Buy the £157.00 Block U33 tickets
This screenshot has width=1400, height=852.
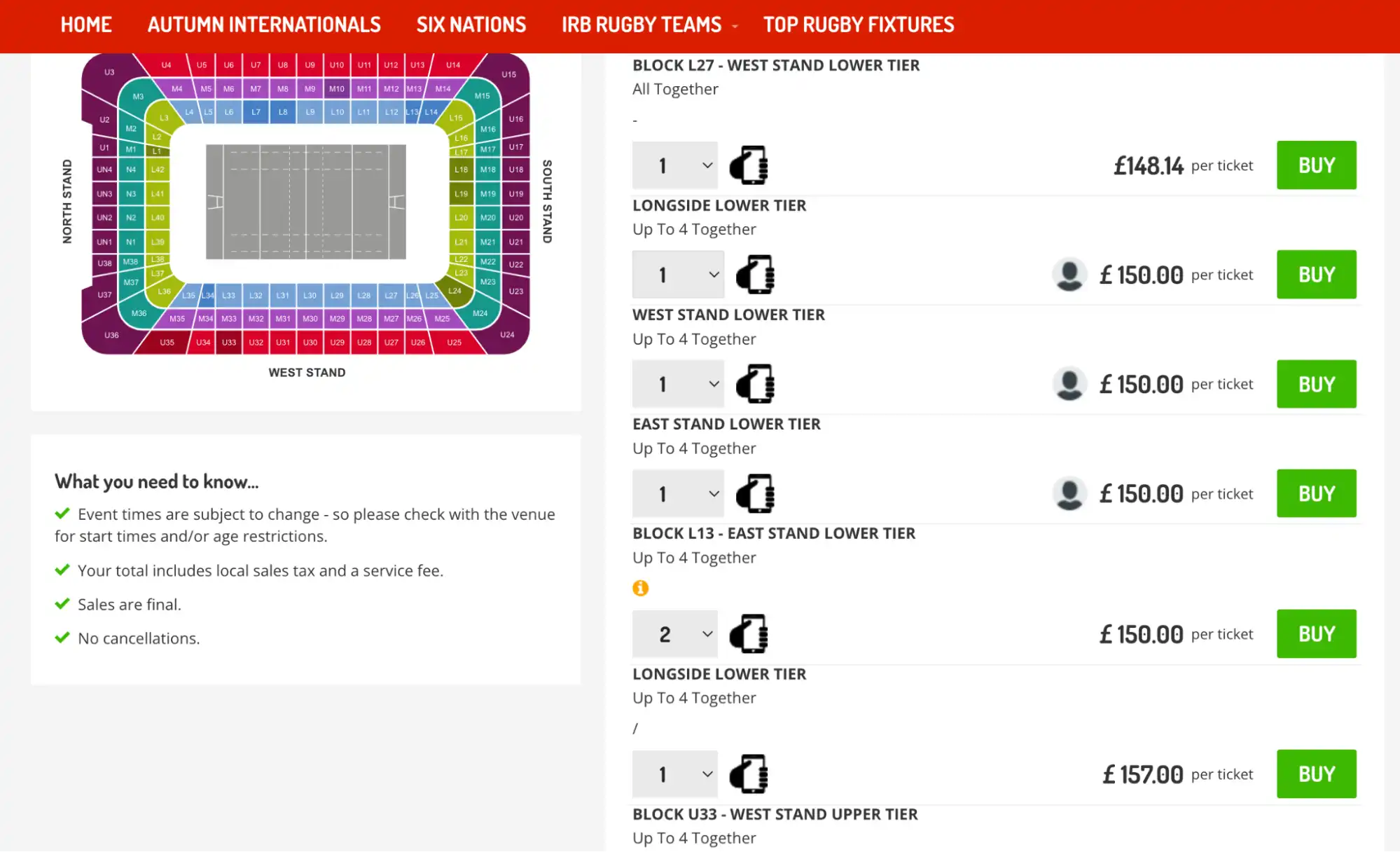click(x=1316, y=774)
